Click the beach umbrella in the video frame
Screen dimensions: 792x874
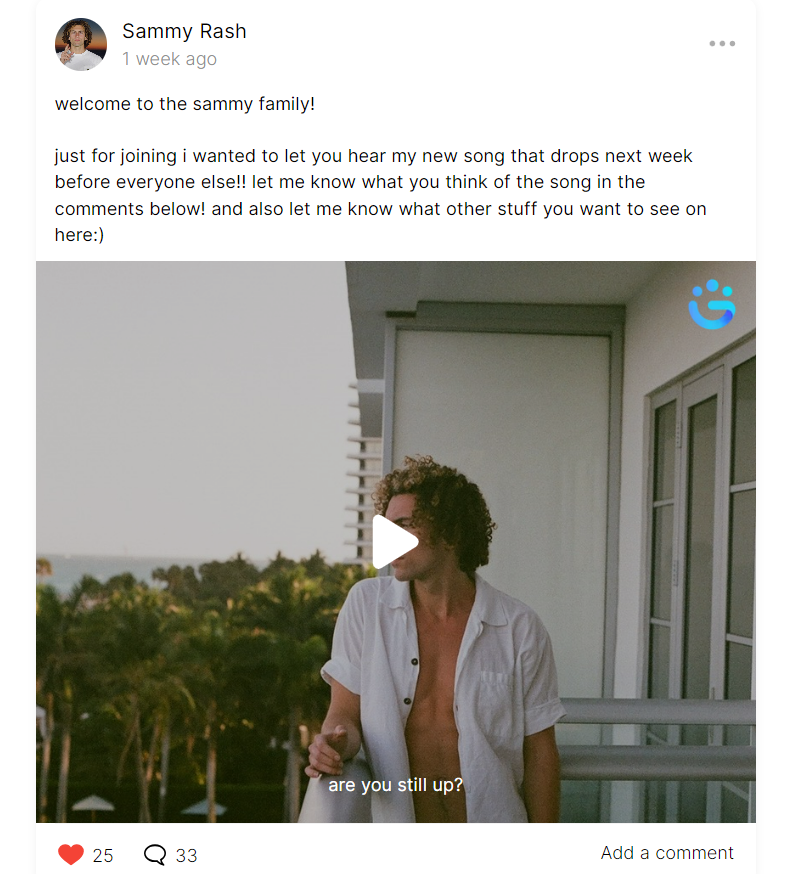(93, 803)
